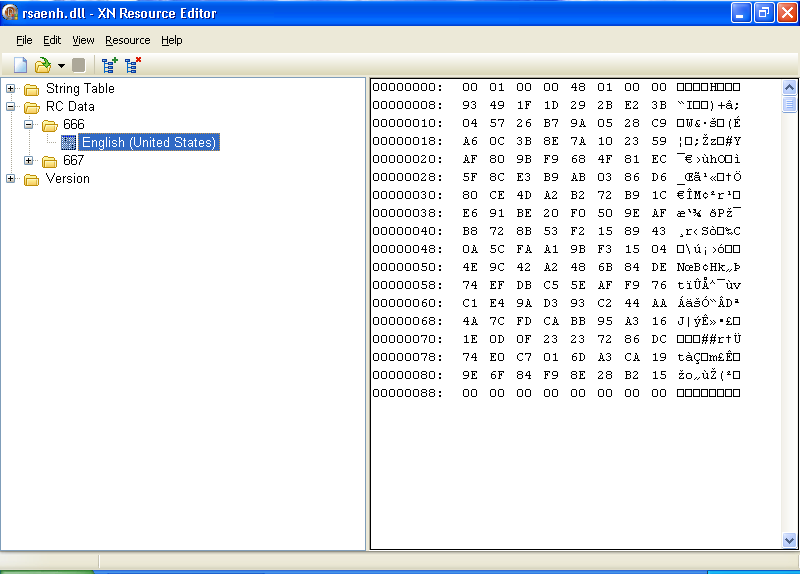Collapse the RC Data tree node
This screenshot has width=800, height=574.
point(11,107)
